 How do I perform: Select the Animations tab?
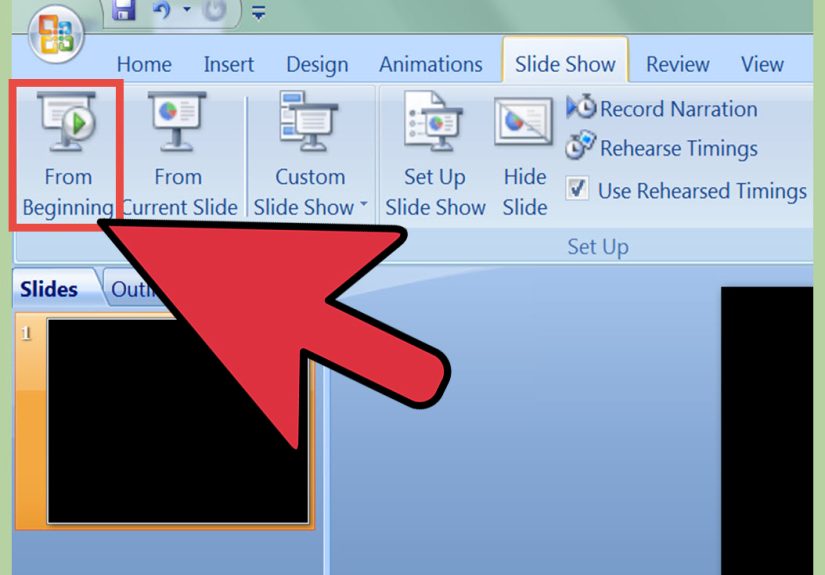pos(431,64)
